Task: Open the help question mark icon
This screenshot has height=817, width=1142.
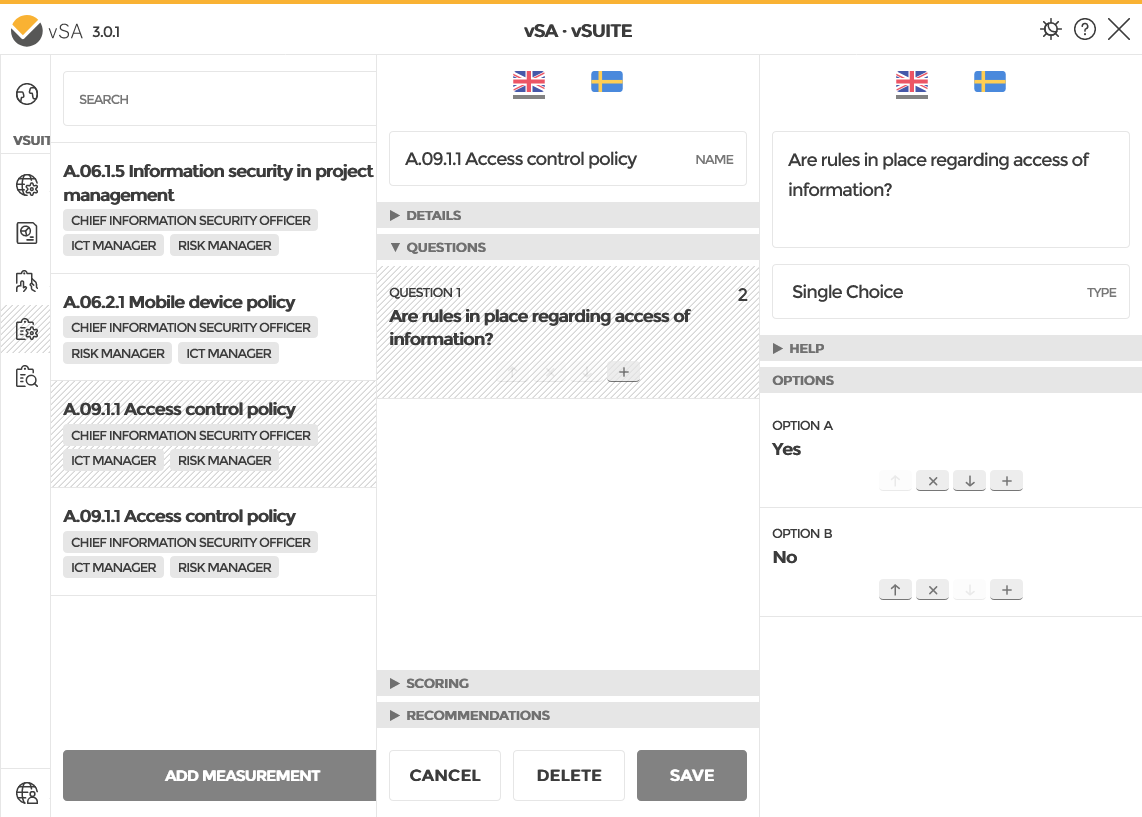Action: click(1085, 29)
